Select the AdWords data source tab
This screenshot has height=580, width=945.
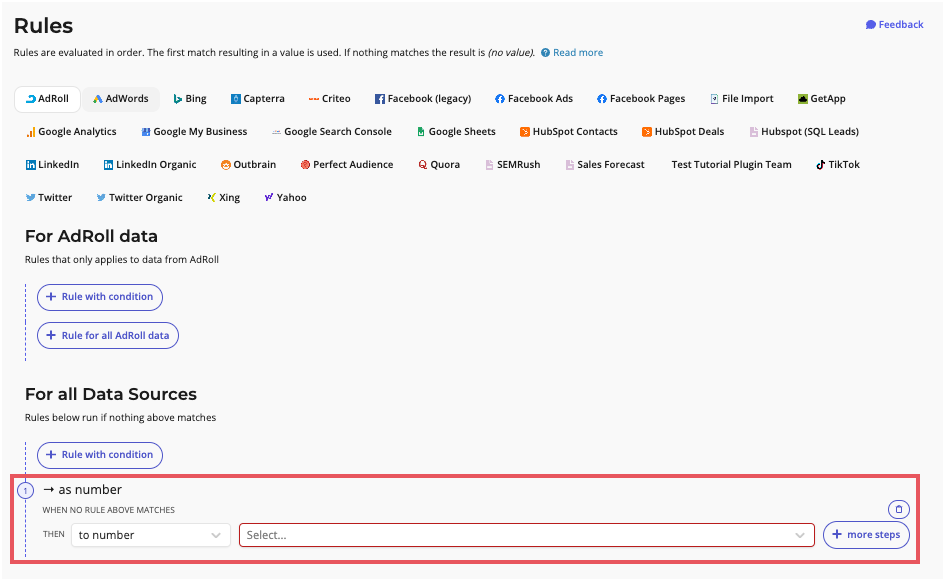click(x=121, y=99)
